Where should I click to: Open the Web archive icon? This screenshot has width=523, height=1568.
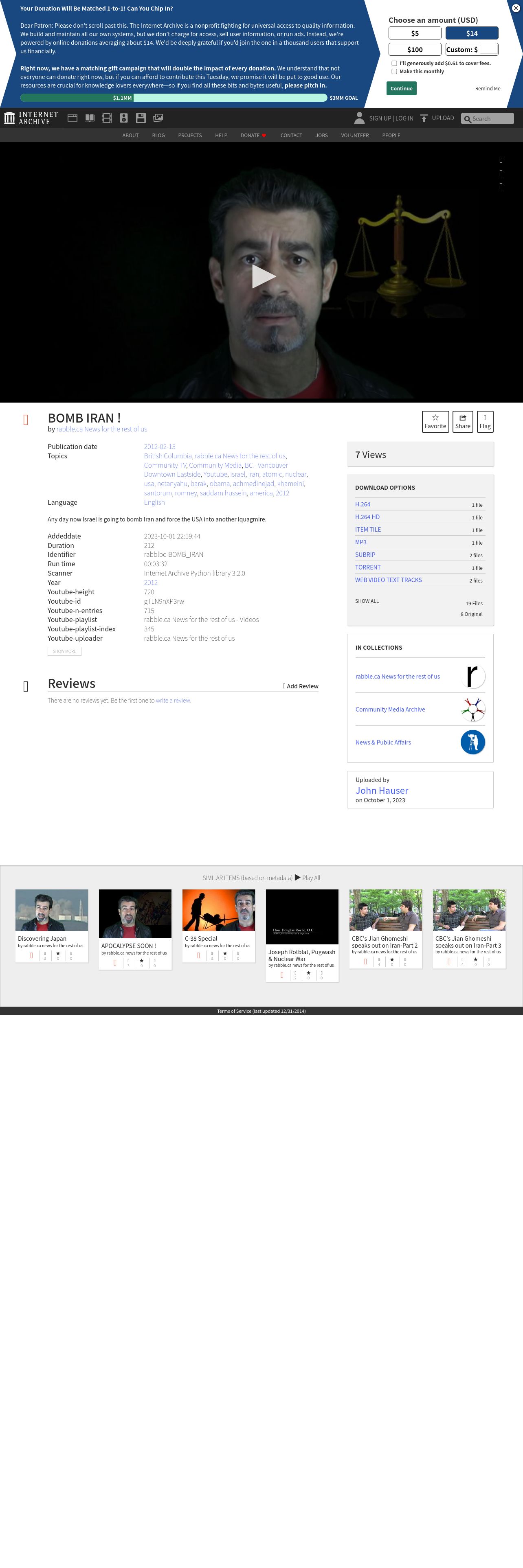(73, 118)
